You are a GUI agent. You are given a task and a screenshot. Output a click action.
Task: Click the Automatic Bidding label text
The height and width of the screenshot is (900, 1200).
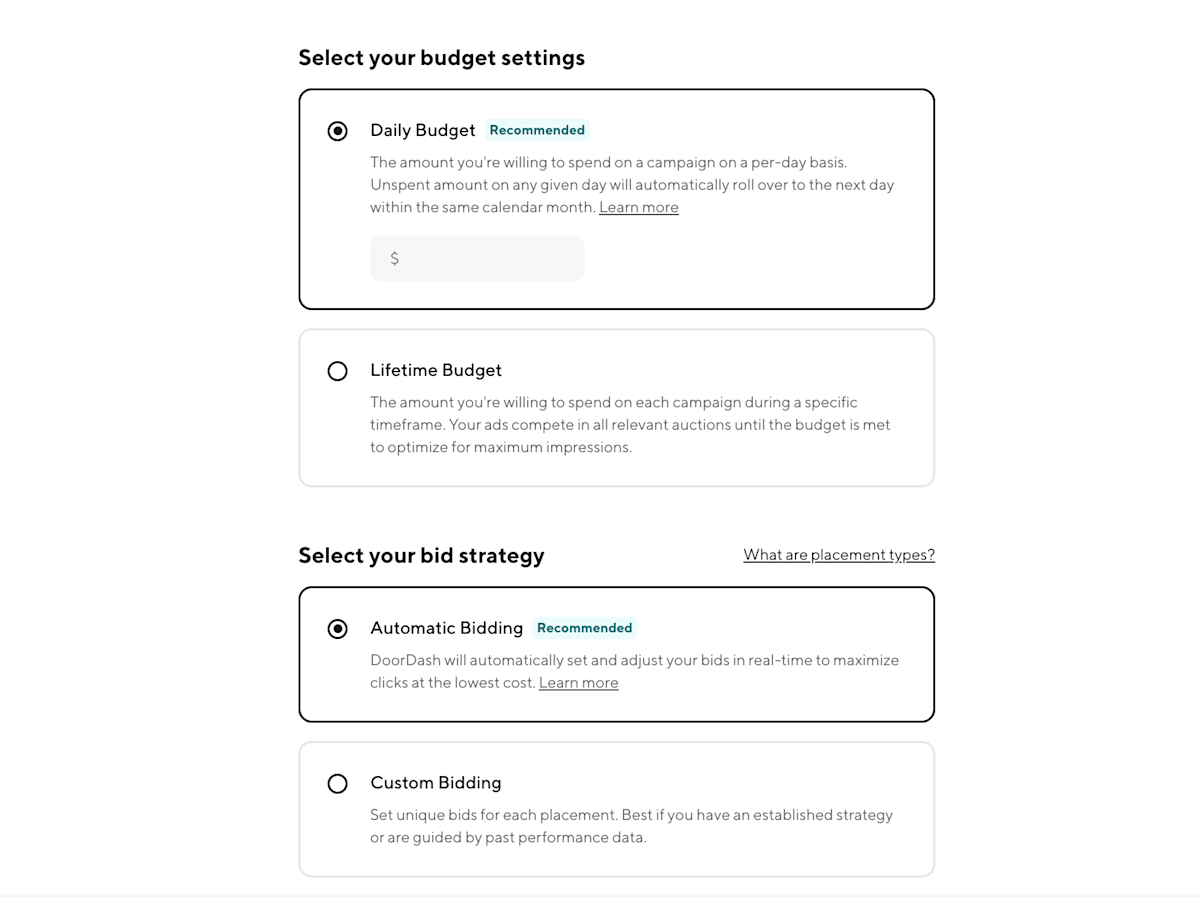(446, 628)
